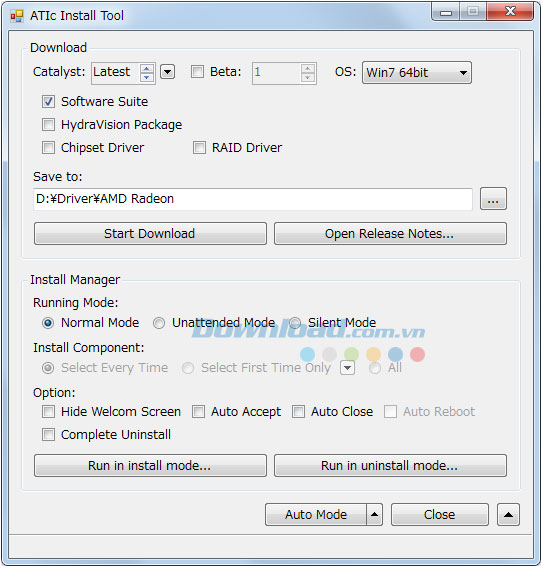Enable the Beta checkbox

click(198, 72)
